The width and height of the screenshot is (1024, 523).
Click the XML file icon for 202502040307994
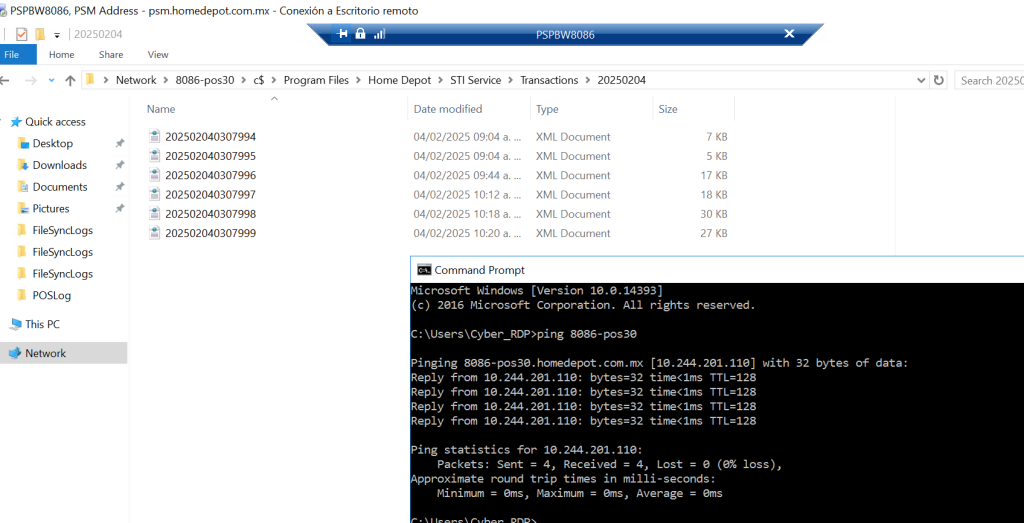click(155, 136)
